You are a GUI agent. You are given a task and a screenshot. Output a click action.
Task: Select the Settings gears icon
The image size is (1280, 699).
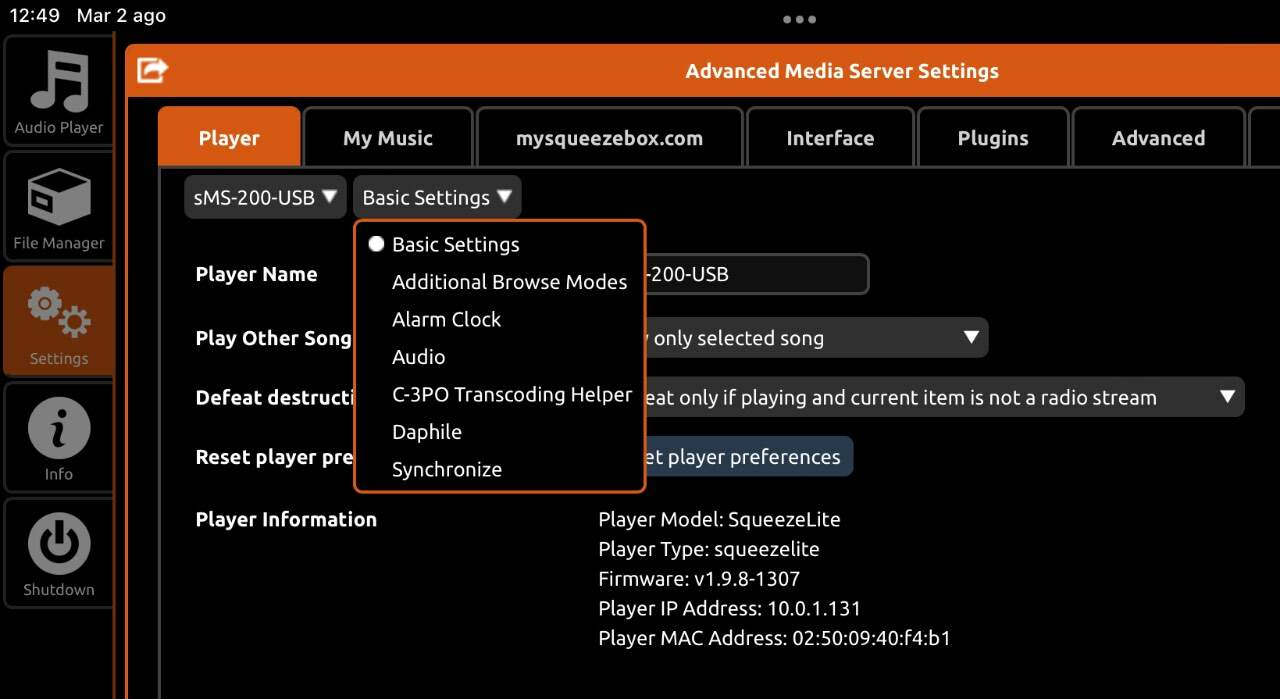click(58, 322)
